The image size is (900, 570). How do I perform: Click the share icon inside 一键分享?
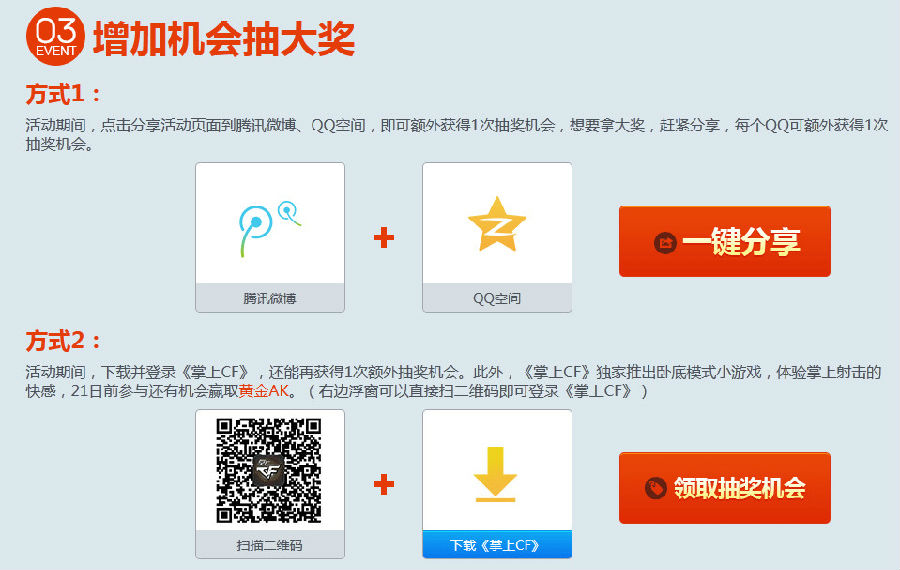[665, 242]
